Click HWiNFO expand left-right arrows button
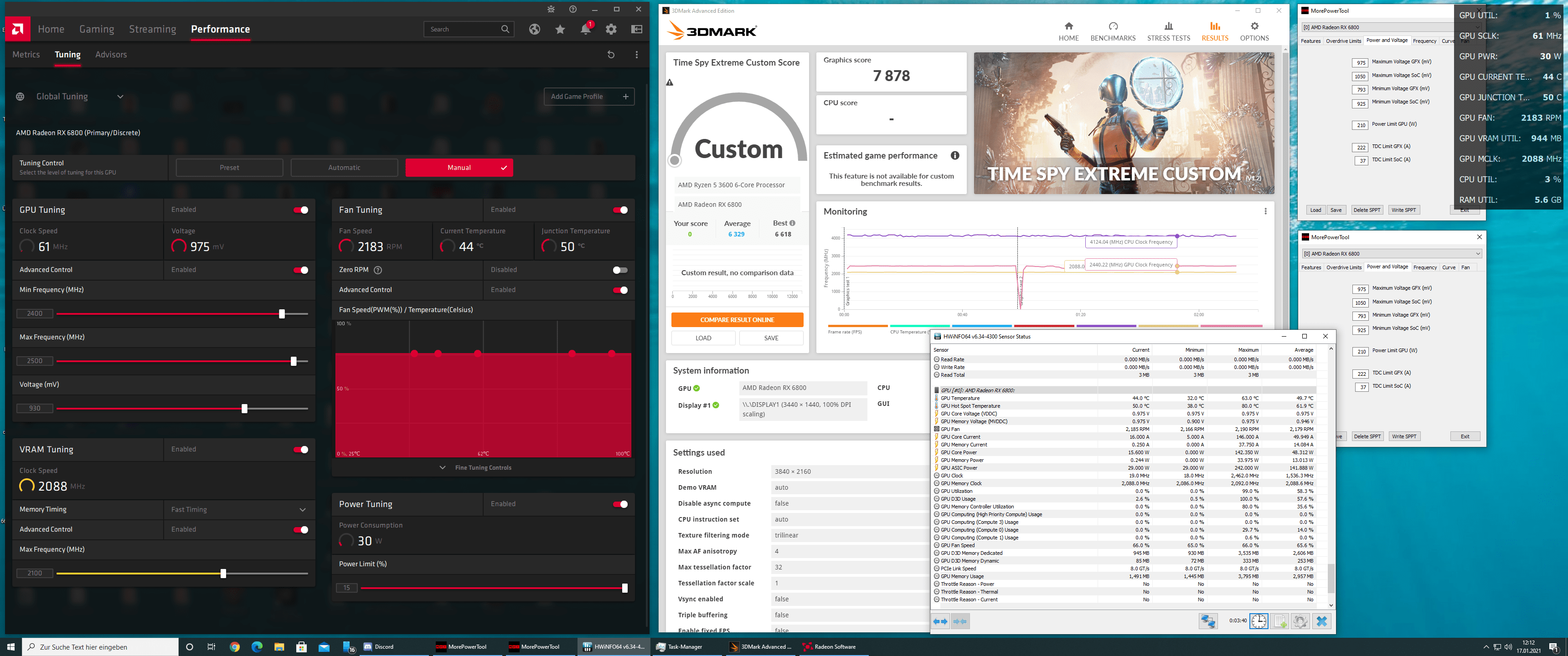The height and width of the screenshot is (656, 1568). pyautogui.click(x=940, y=621)
